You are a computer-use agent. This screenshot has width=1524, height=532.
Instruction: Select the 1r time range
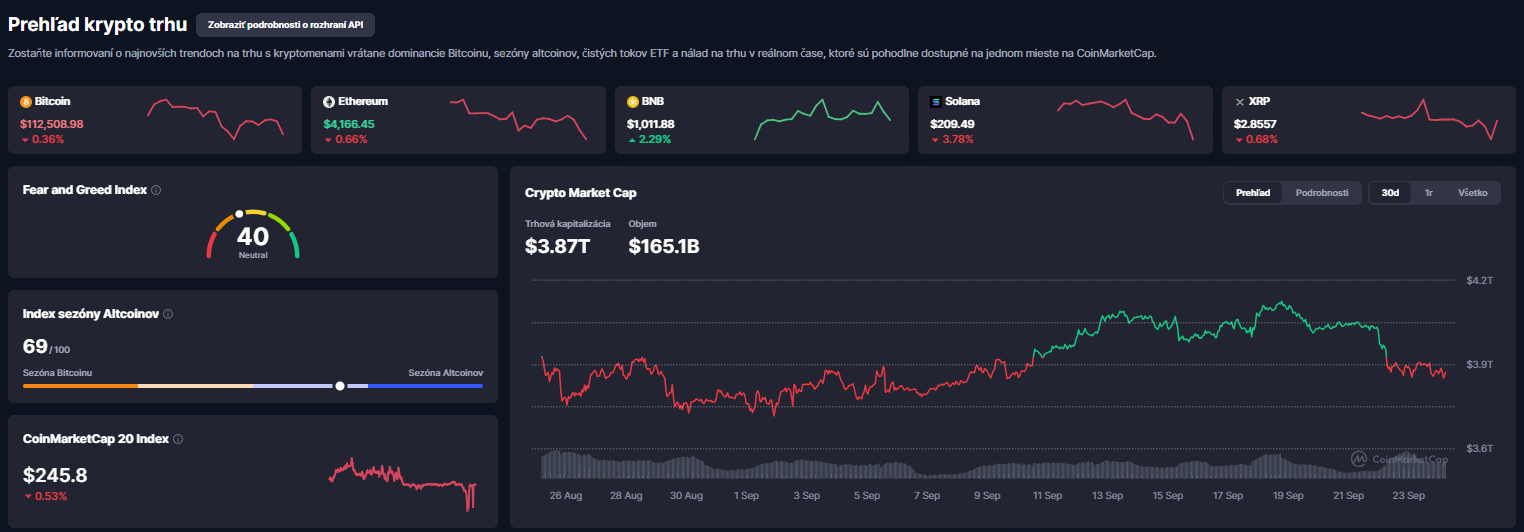tap(1429, 193)
